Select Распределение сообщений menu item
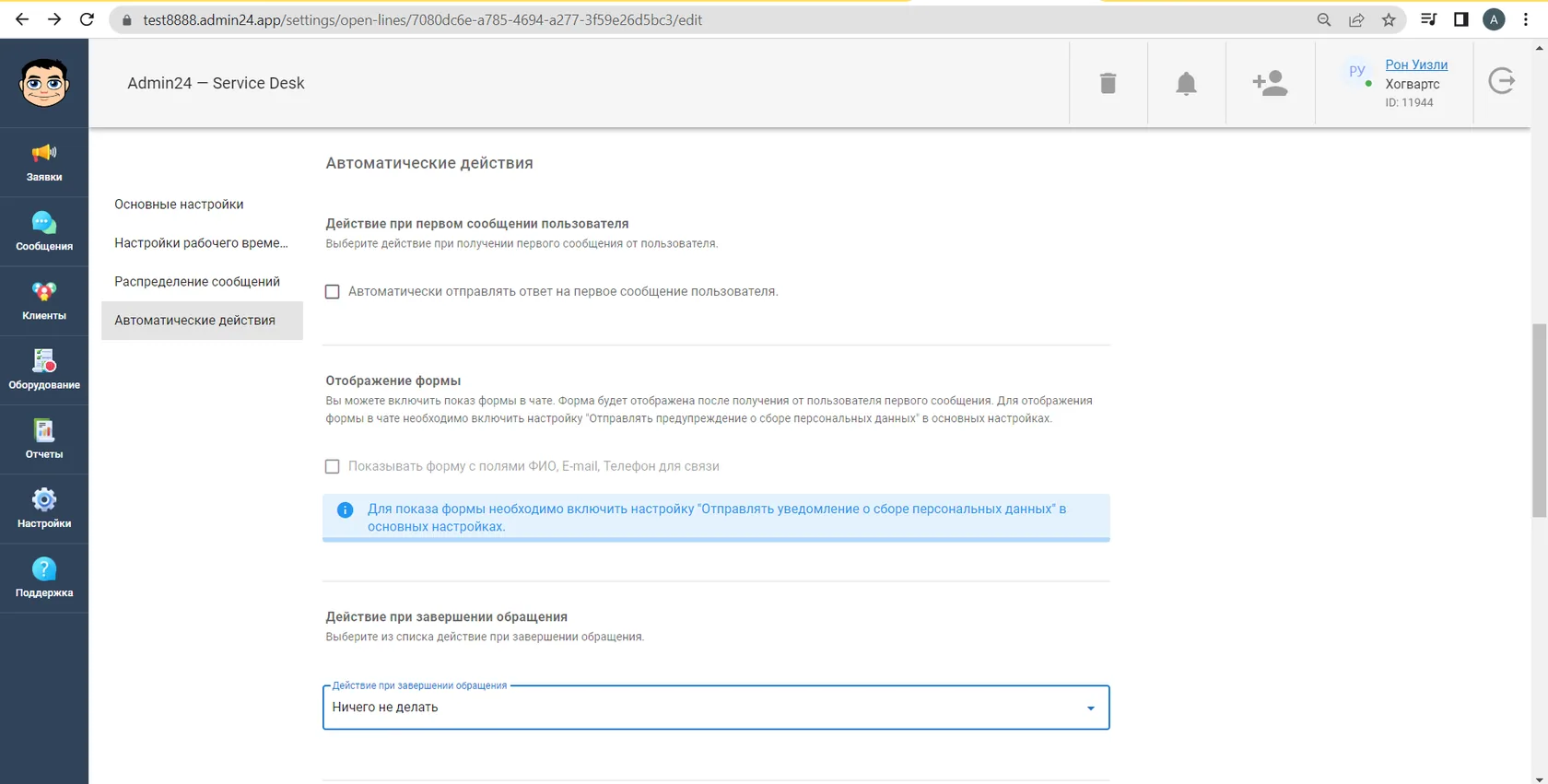 [202, 282]
